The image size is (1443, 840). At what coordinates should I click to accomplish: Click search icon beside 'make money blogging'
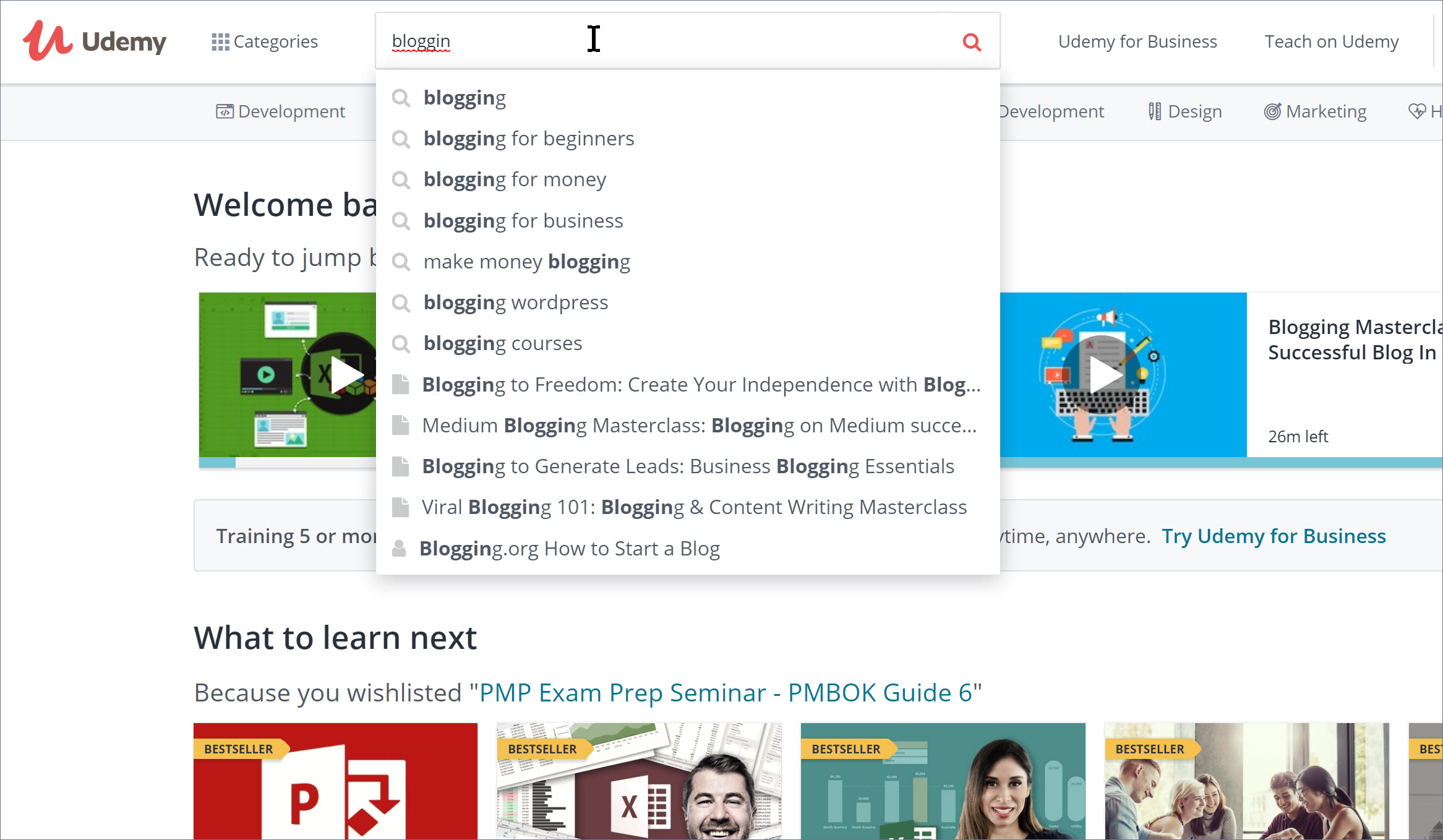(401, 262)
